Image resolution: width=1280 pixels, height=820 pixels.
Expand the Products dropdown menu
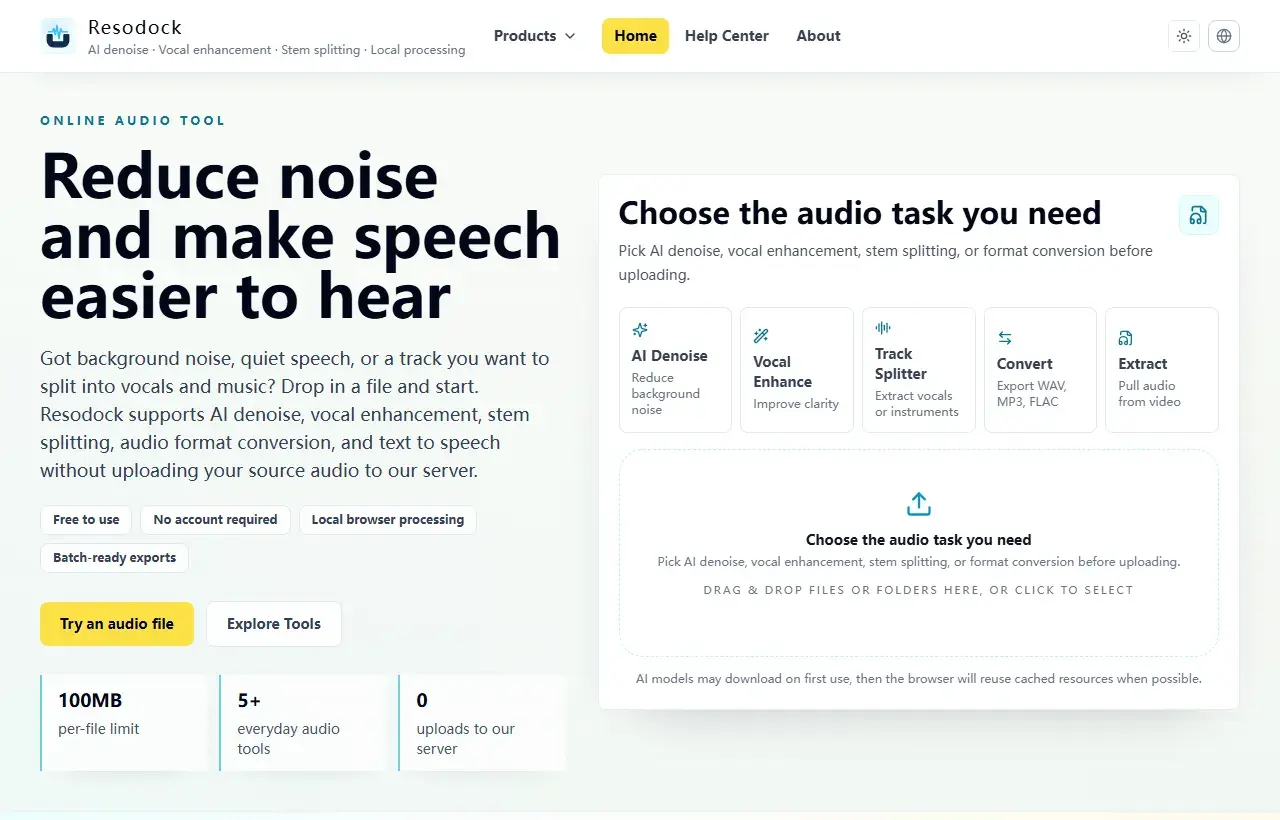point(535,36)
